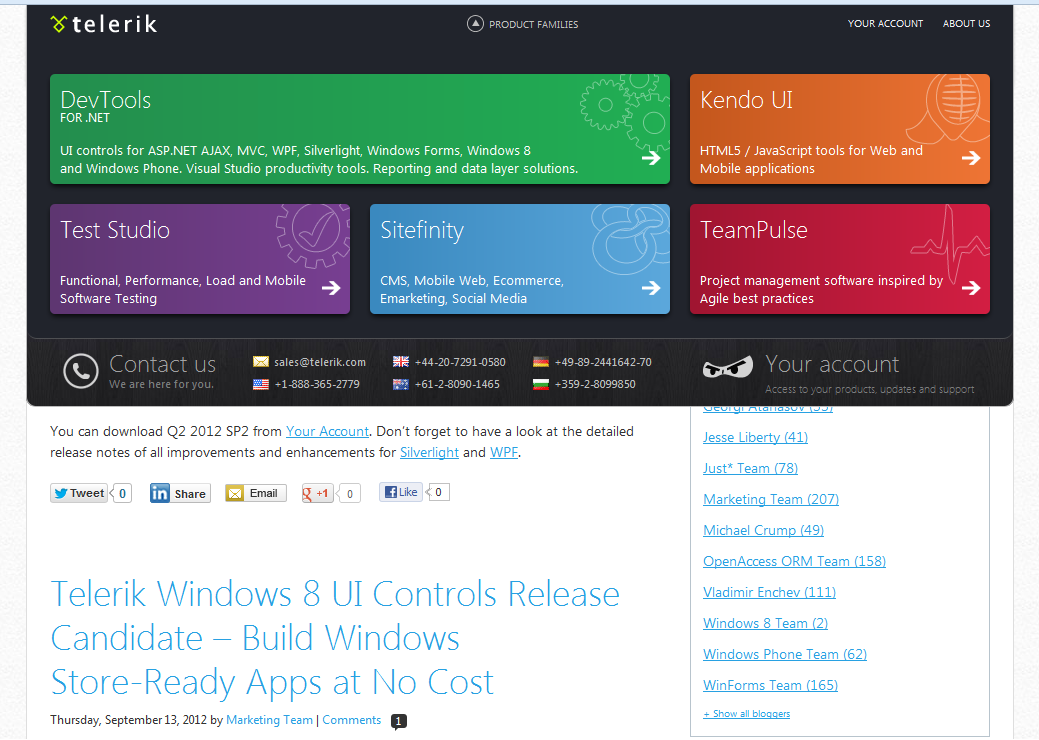Open blogger Marketing Team (207)

771,500
